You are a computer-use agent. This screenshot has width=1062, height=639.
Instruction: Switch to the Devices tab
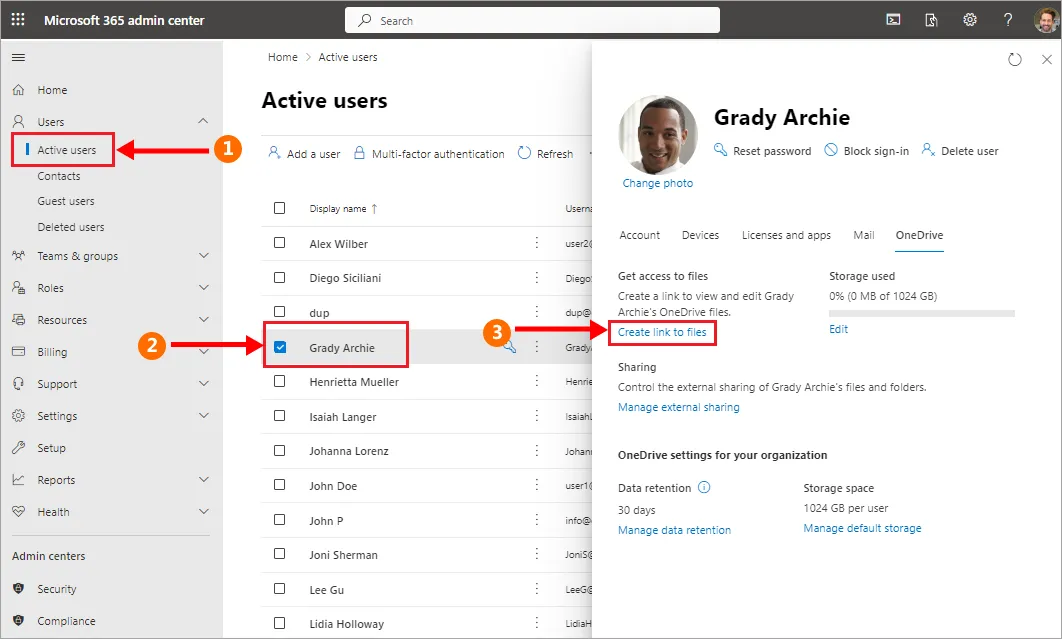(x=700, y=235)
